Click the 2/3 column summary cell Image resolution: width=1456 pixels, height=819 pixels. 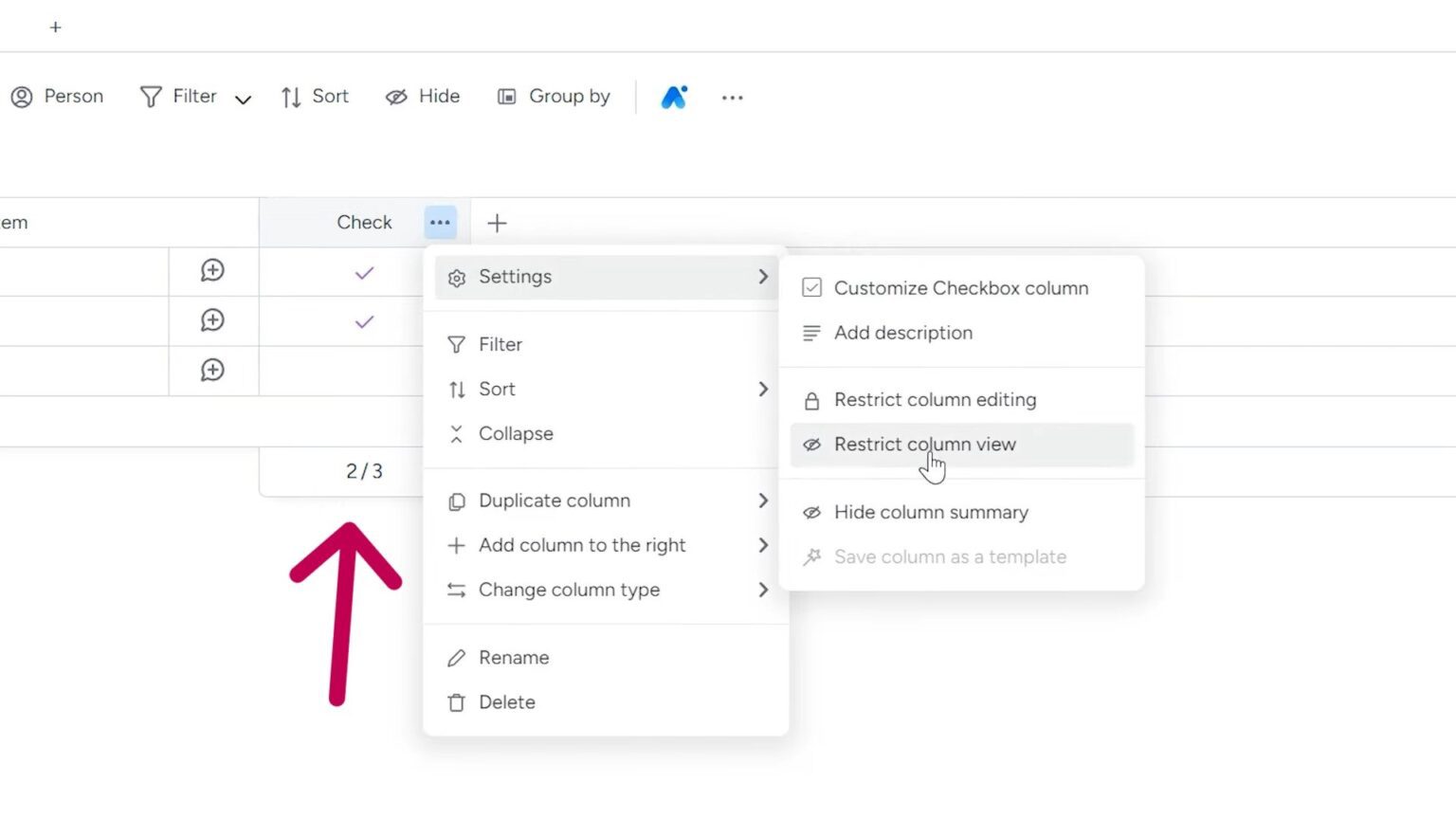[364, 471]
